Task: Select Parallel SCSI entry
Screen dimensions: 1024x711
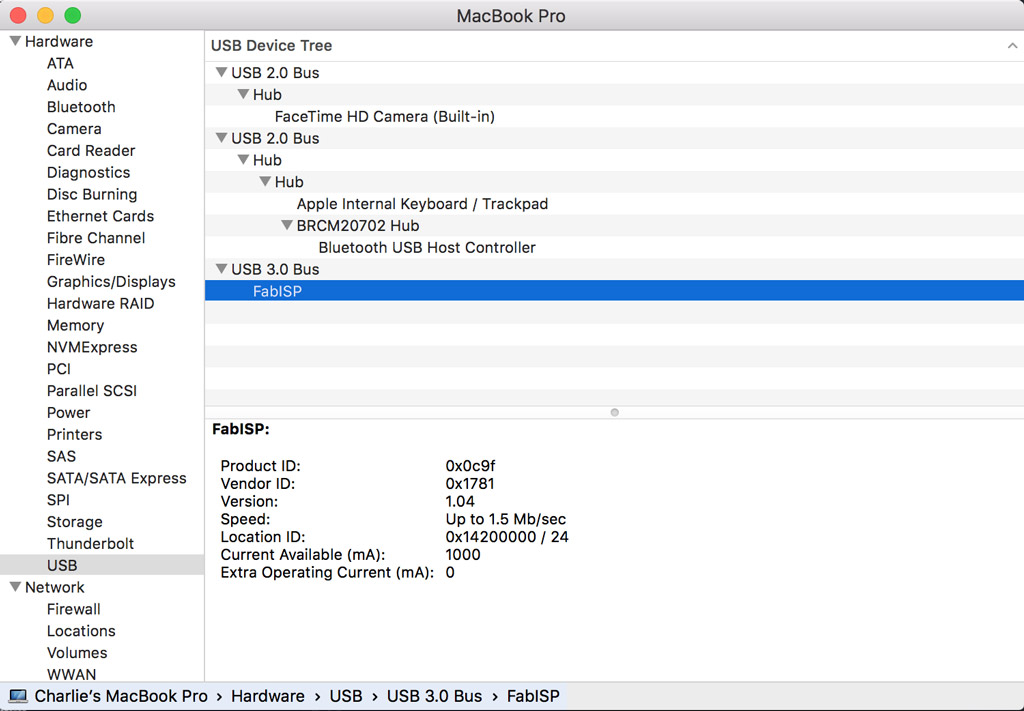Action: tap(91, 390)
